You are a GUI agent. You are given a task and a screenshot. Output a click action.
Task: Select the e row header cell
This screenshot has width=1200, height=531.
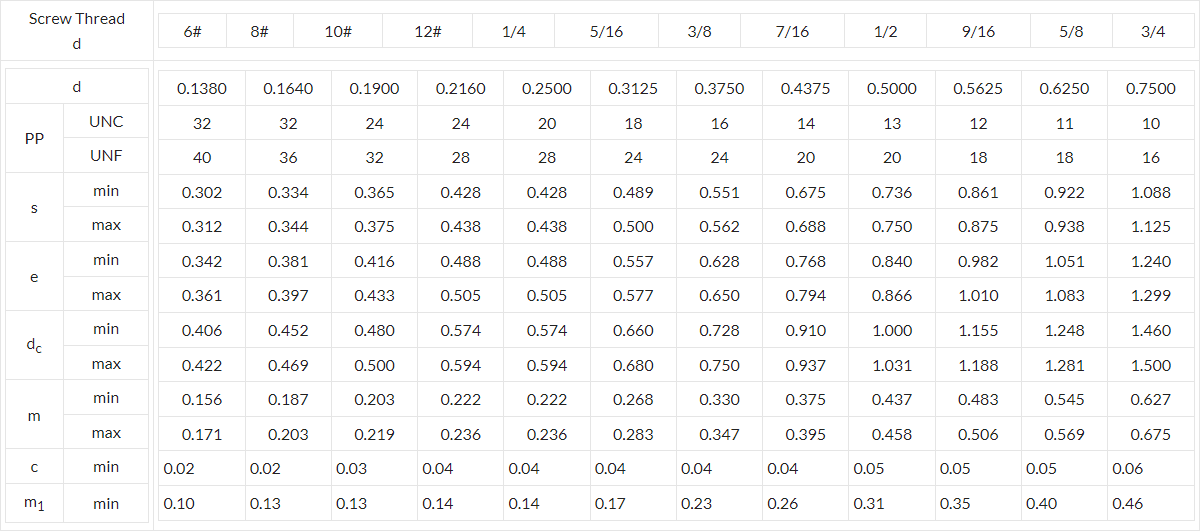click(x=35, y=277)
